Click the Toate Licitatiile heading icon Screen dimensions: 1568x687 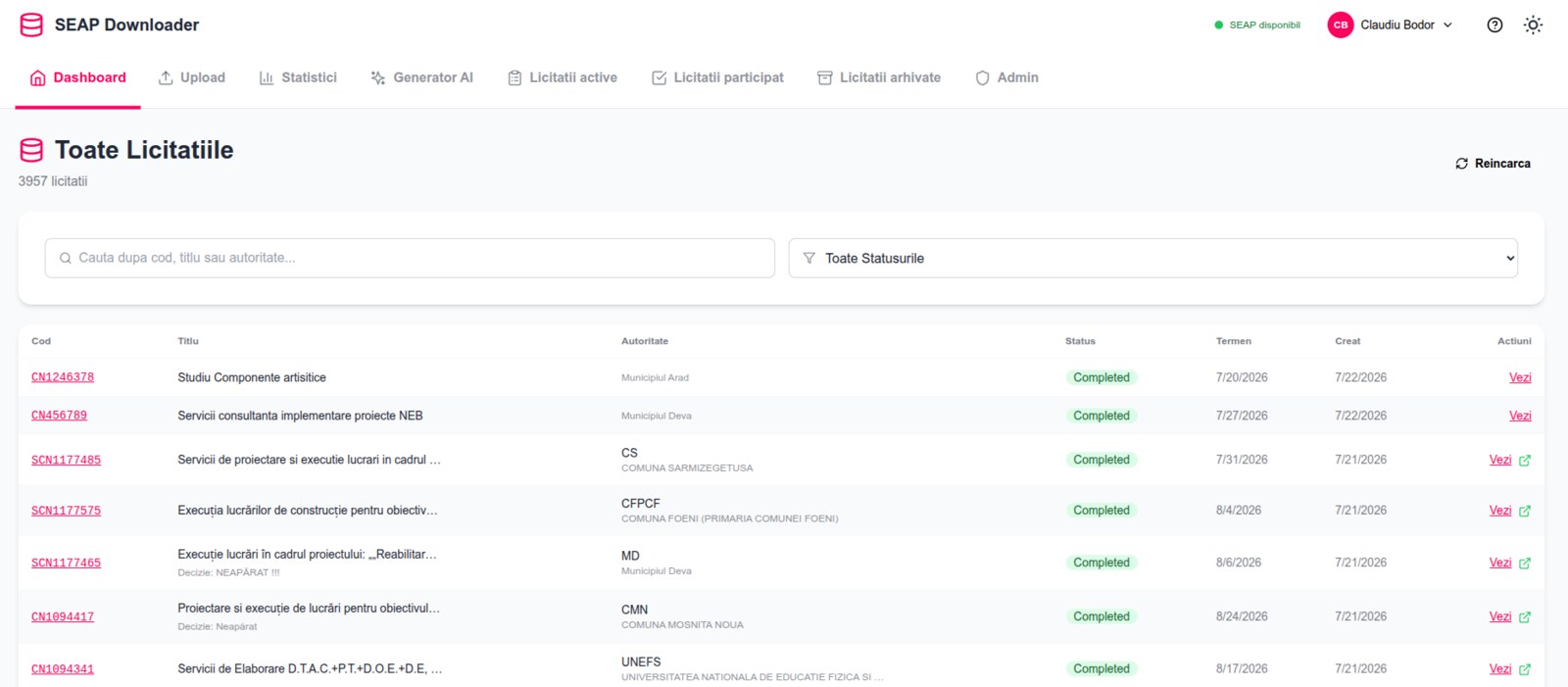[31, 150]
